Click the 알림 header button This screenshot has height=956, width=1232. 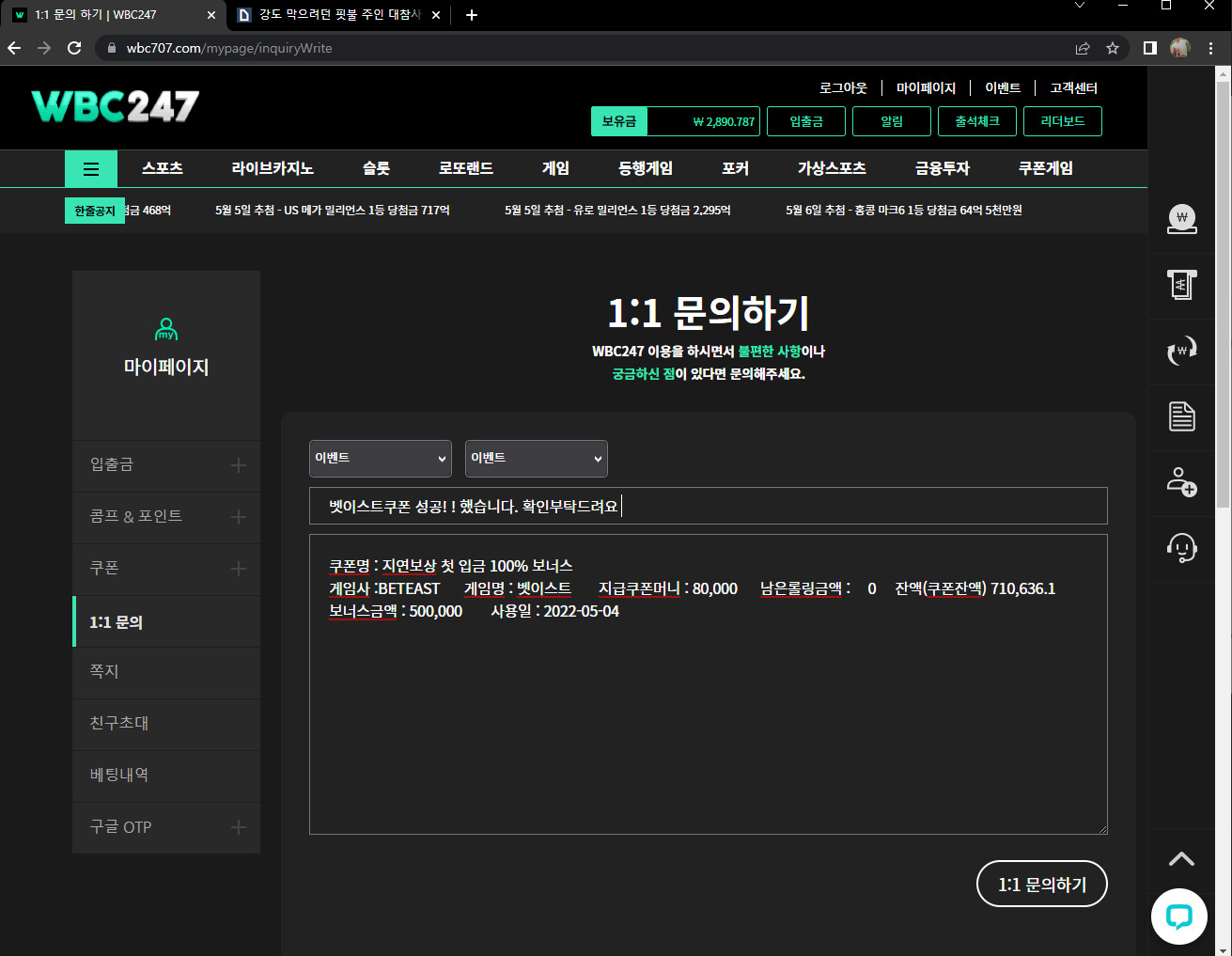tap(892, 121)
